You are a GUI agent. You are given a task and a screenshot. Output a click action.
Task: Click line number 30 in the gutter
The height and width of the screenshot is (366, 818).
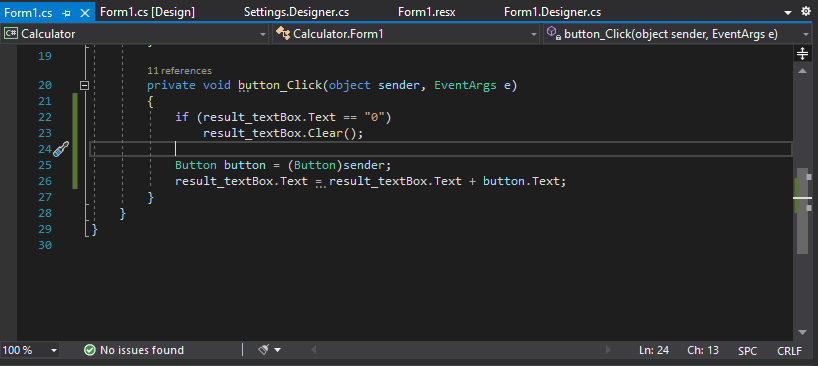(x=45, y=245)
